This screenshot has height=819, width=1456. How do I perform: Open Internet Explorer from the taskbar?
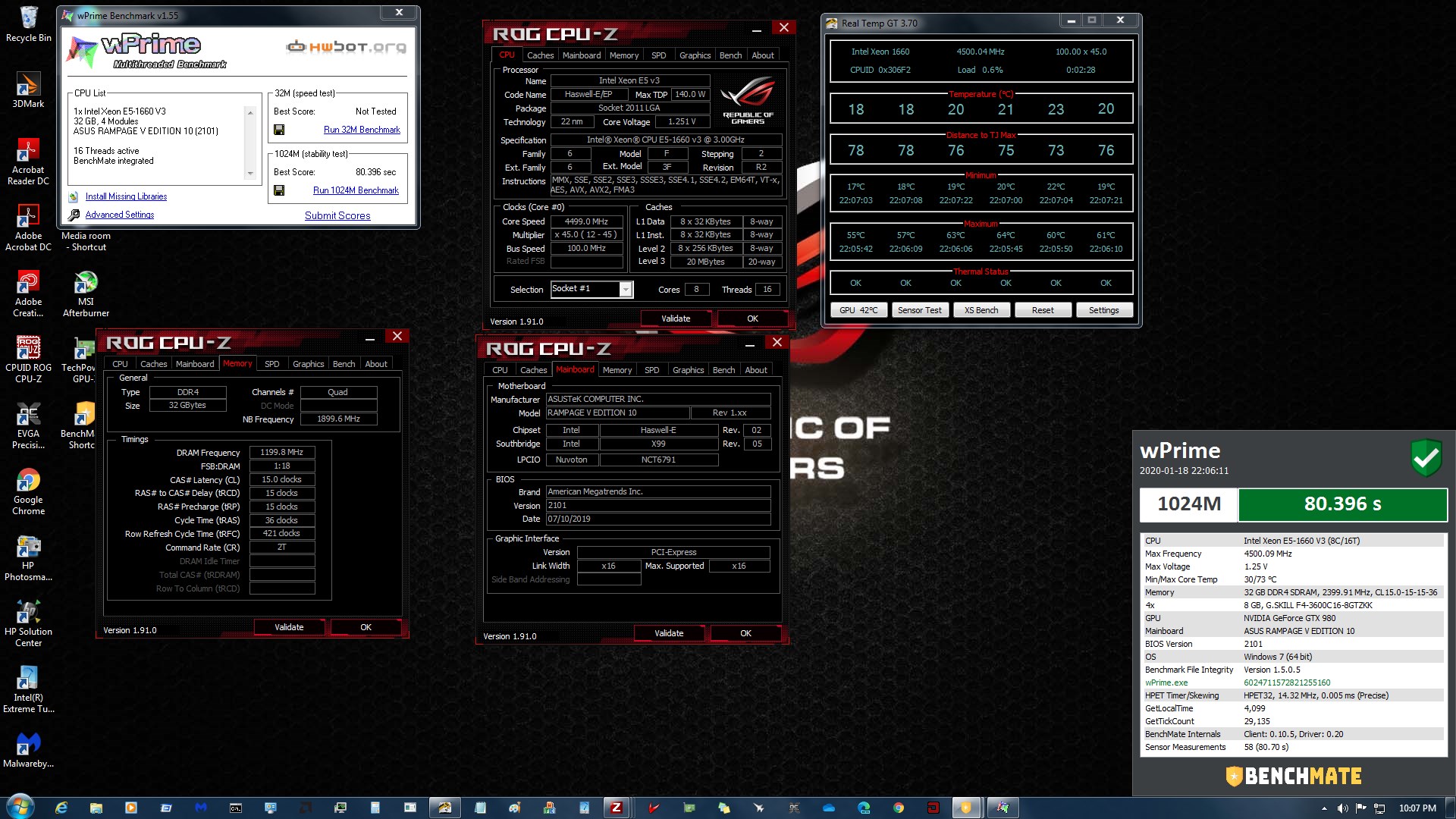tap(61, 808)
